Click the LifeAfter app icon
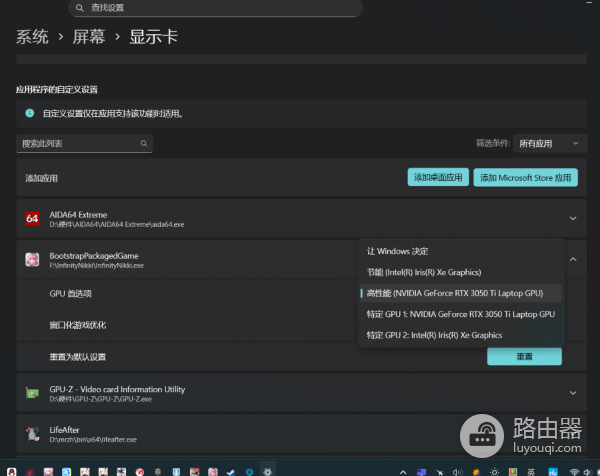Image resolution: width=600 pixels, height=476 pixels. click(x=32, y=434)
